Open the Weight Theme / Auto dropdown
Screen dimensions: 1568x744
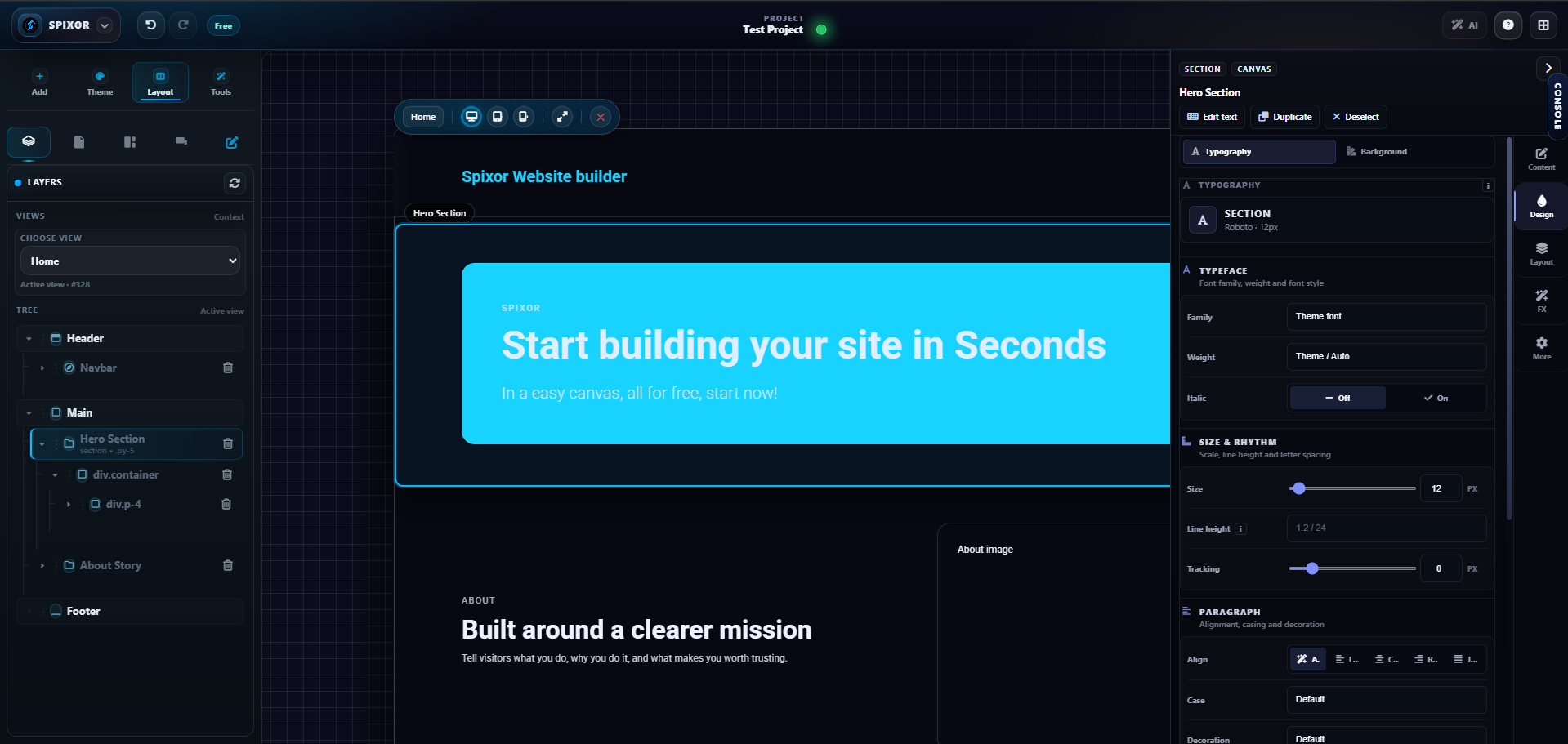click(x=1386, y=357)
